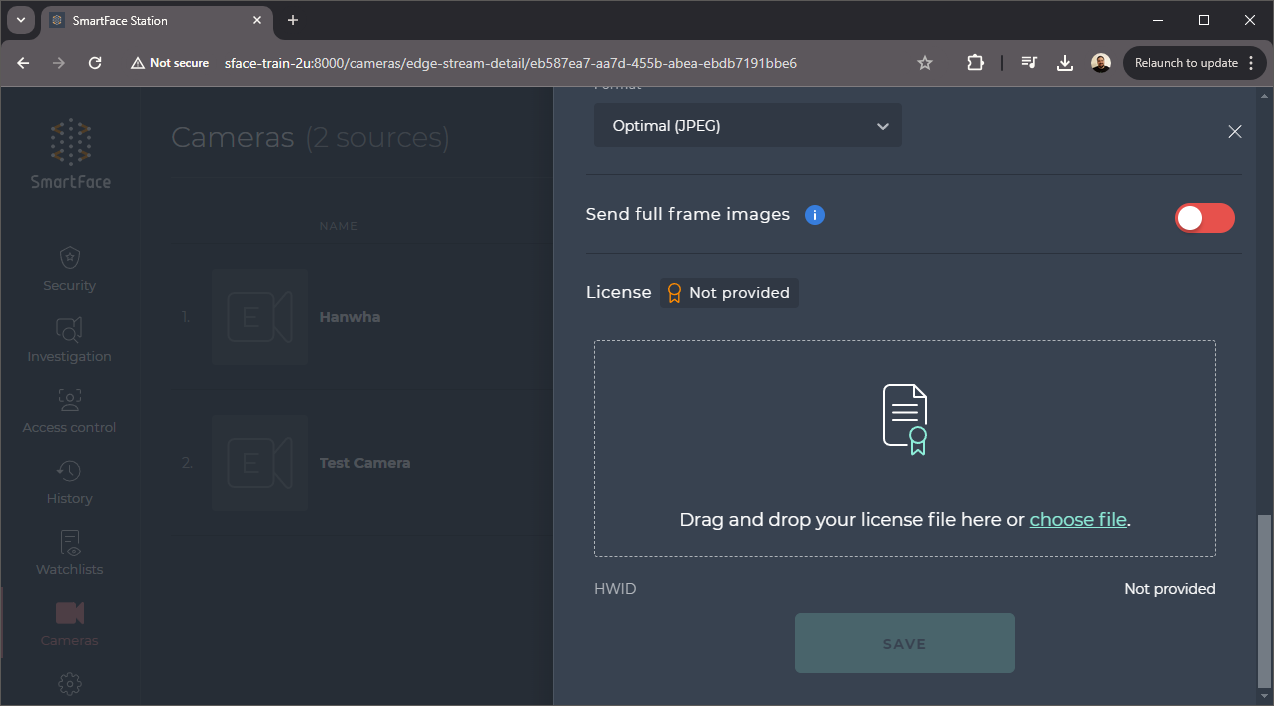Bookmark this page with the star icon
Screen dimensions: 1274x706
925,63
